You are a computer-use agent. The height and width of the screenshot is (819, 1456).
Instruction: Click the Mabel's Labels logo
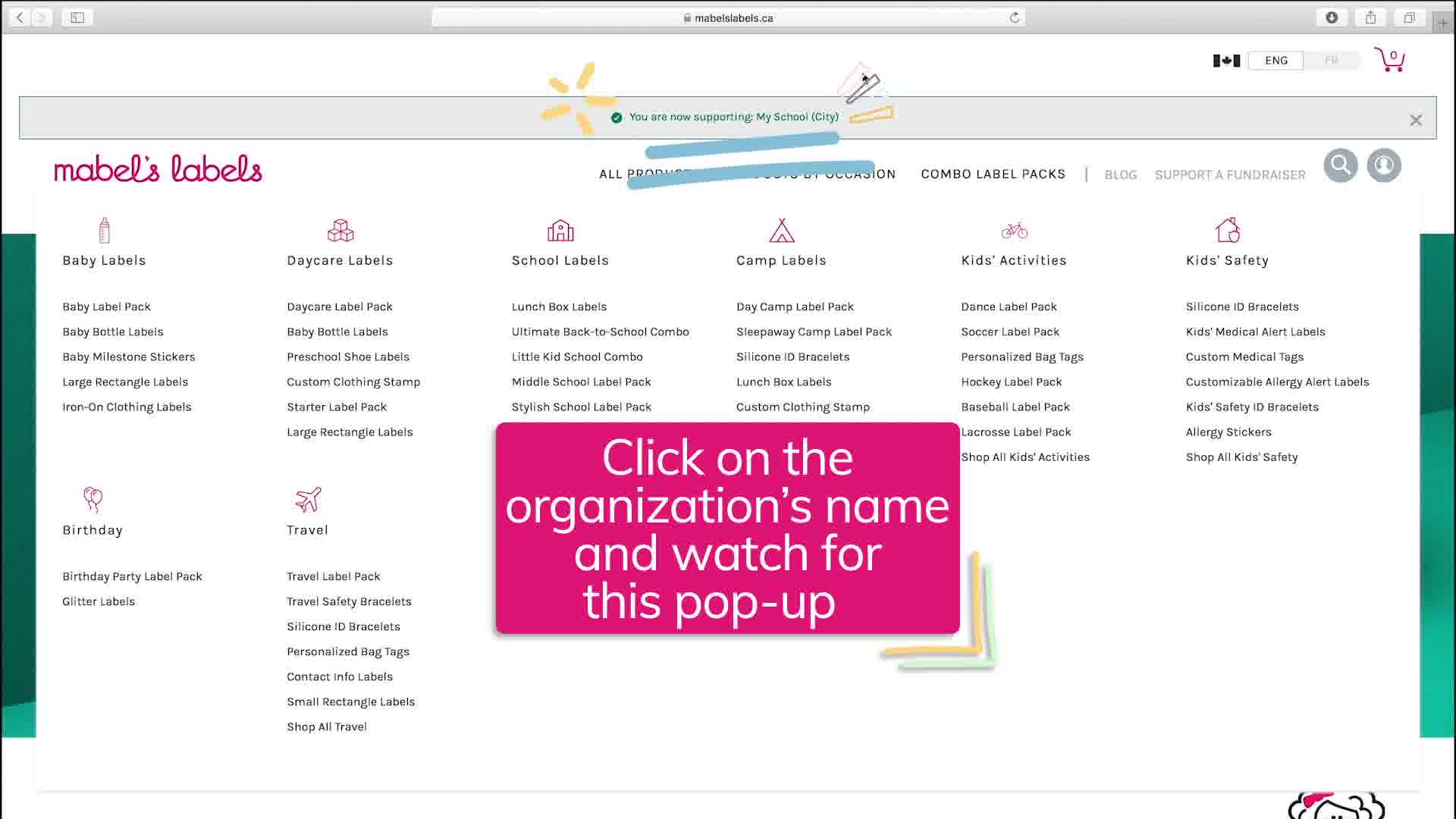point(158,168)
